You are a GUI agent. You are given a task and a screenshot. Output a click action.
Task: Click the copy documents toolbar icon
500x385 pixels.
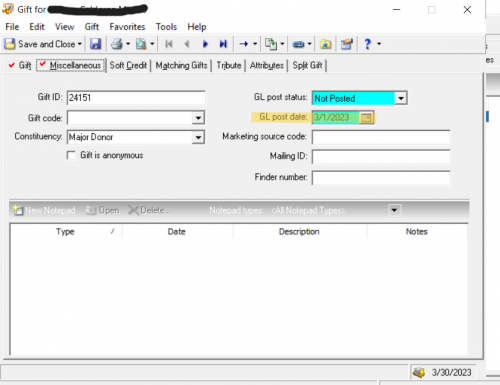pyautogui.click(x=271, y=44)
